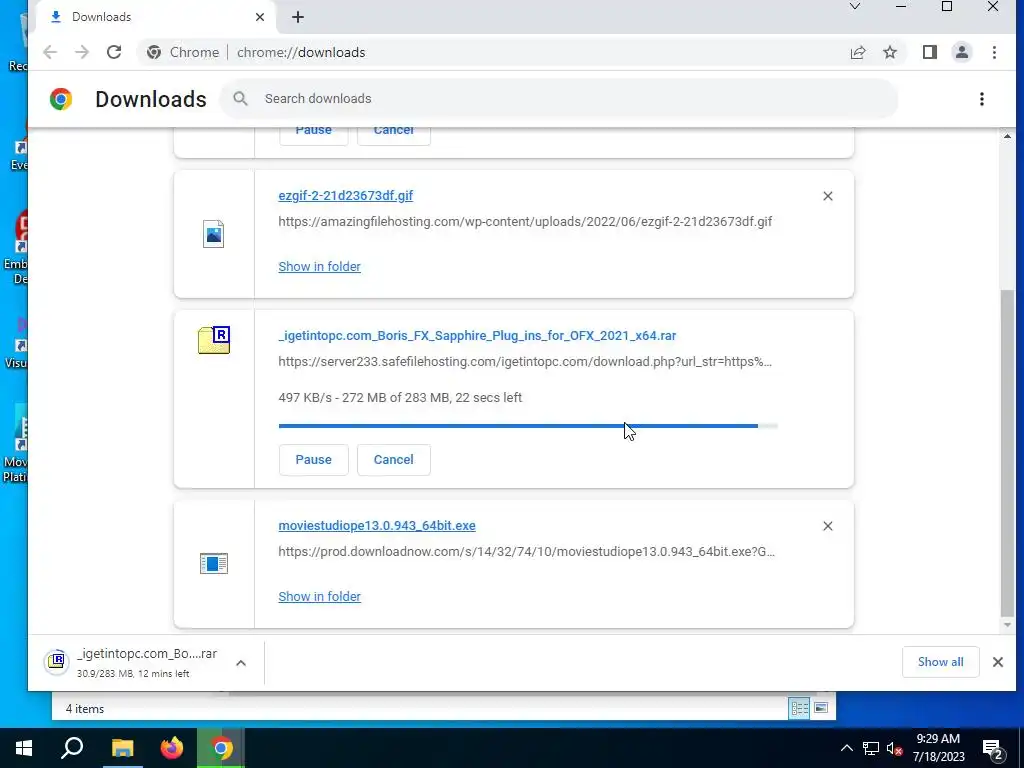Show moviestudiope exe in folder
1024x768 pixels.
319,596
